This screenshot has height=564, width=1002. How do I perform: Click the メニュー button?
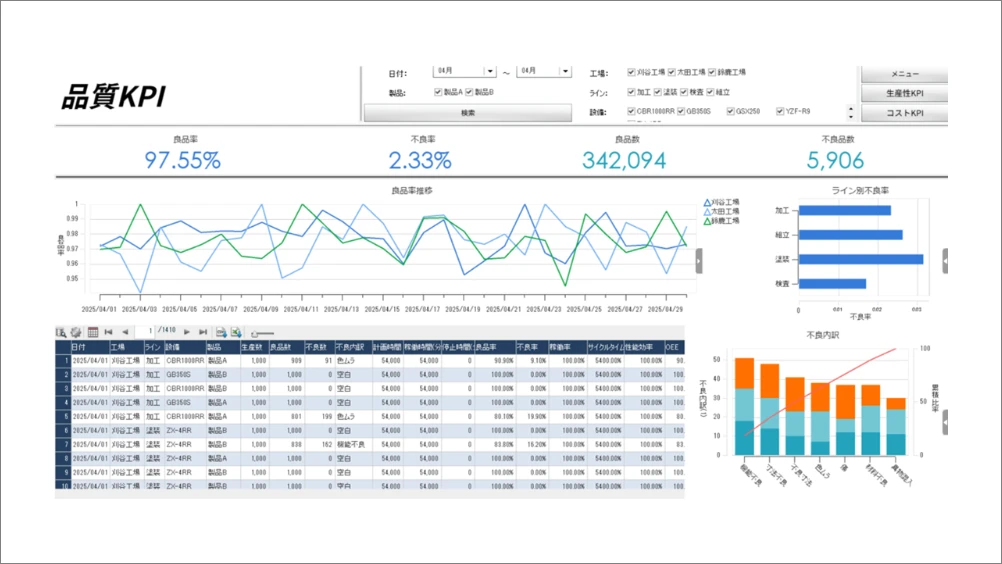click(x=904, y=74)
